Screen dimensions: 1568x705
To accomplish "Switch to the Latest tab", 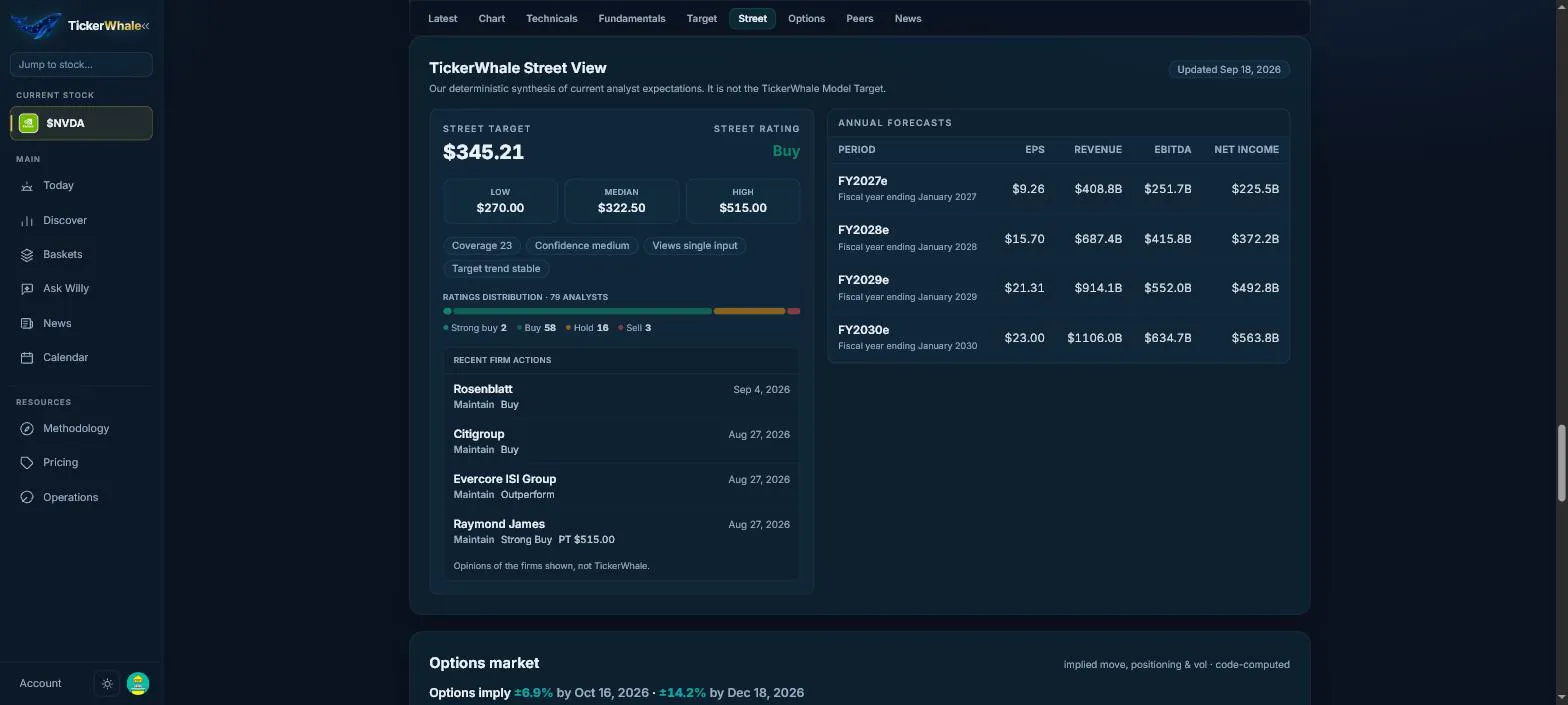I will point(442,19).
